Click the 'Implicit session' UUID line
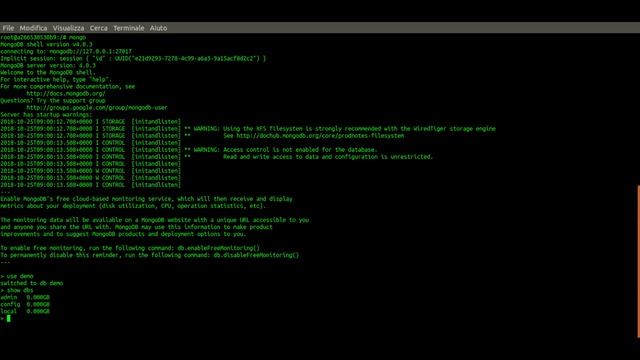The width and height of the screenshot is (640, 360). (x=133, y=58)
